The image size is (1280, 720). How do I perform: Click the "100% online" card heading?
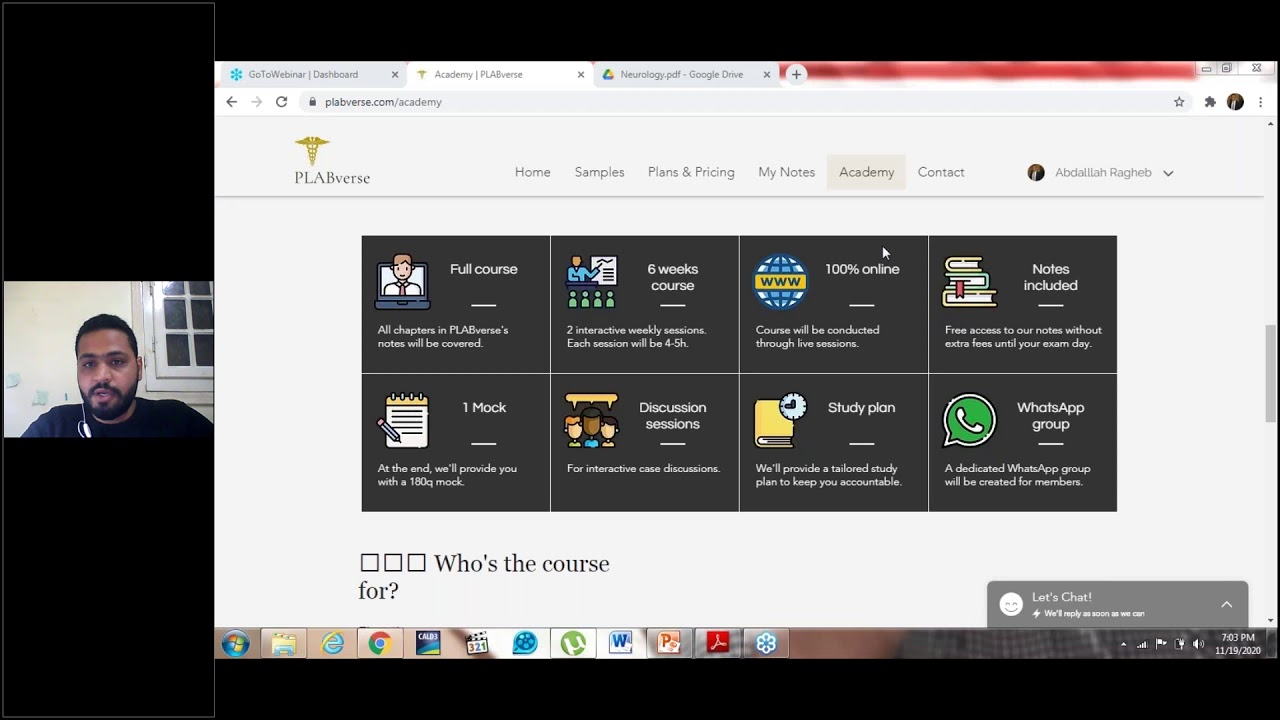(862, 269)
